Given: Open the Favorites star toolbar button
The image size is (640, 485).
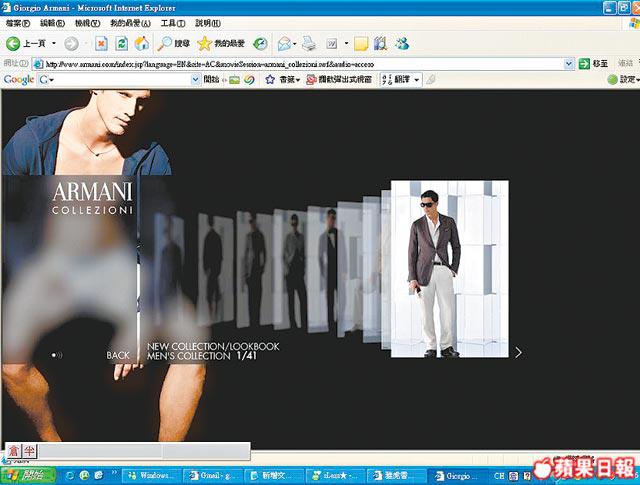Looking at the screenshot, I should point(221,43).
